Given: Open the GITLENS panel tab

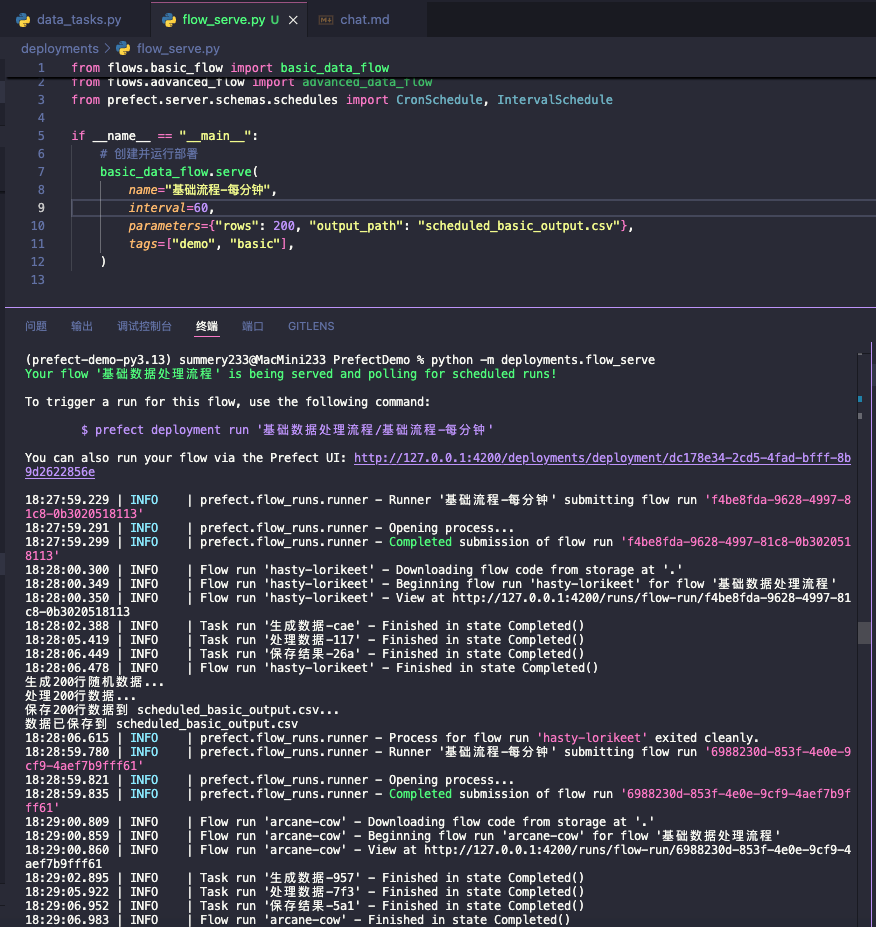Looking at the screenshot, I should [311, 326].
